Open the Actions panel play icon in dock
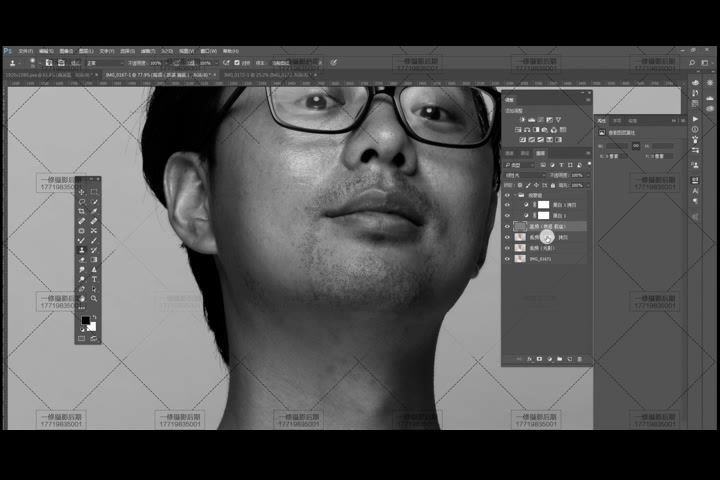This screenshot has height=480, width=720. pos(695,119)
